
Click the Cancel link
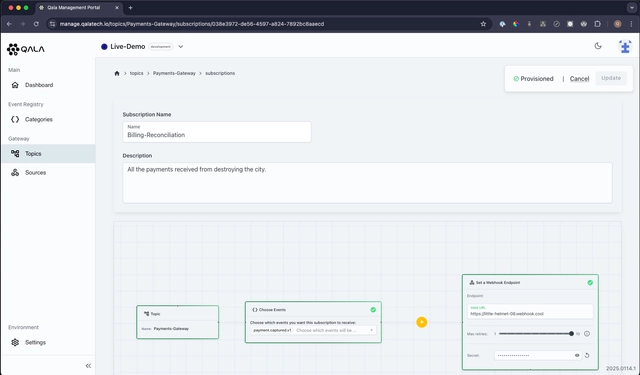(579, 79)
